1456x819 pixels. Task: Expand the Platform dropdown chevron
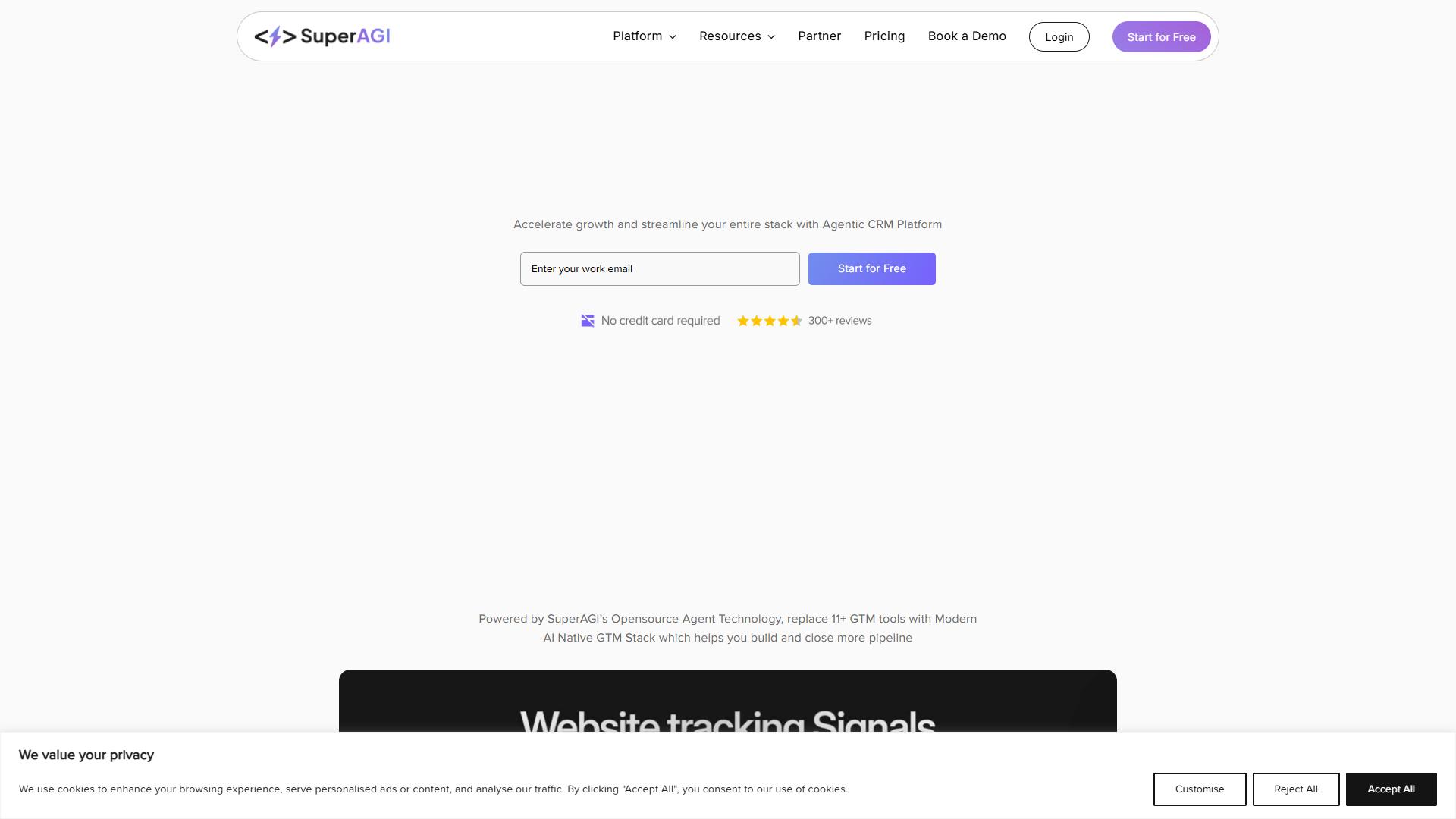(x=673, y=37)
